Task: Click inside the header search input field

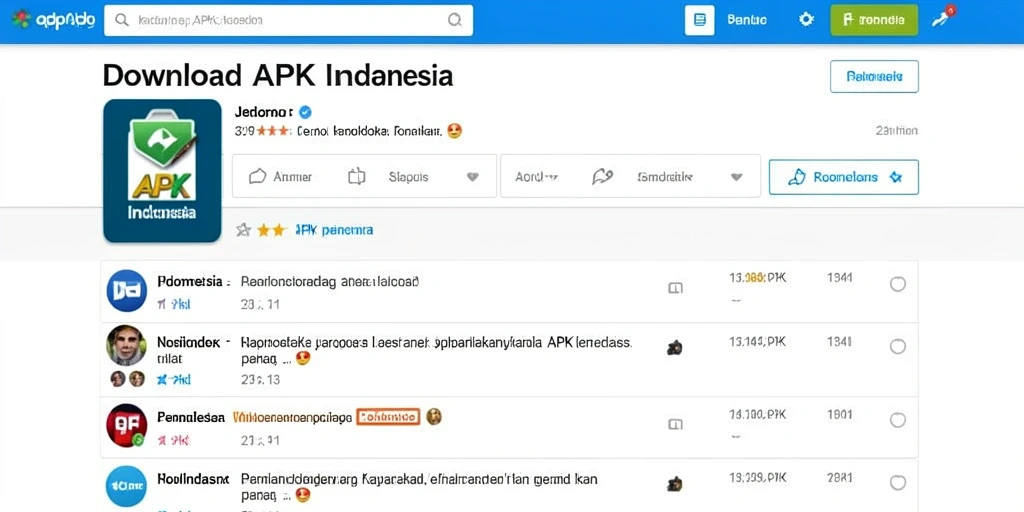Action: tap(289, 20)
